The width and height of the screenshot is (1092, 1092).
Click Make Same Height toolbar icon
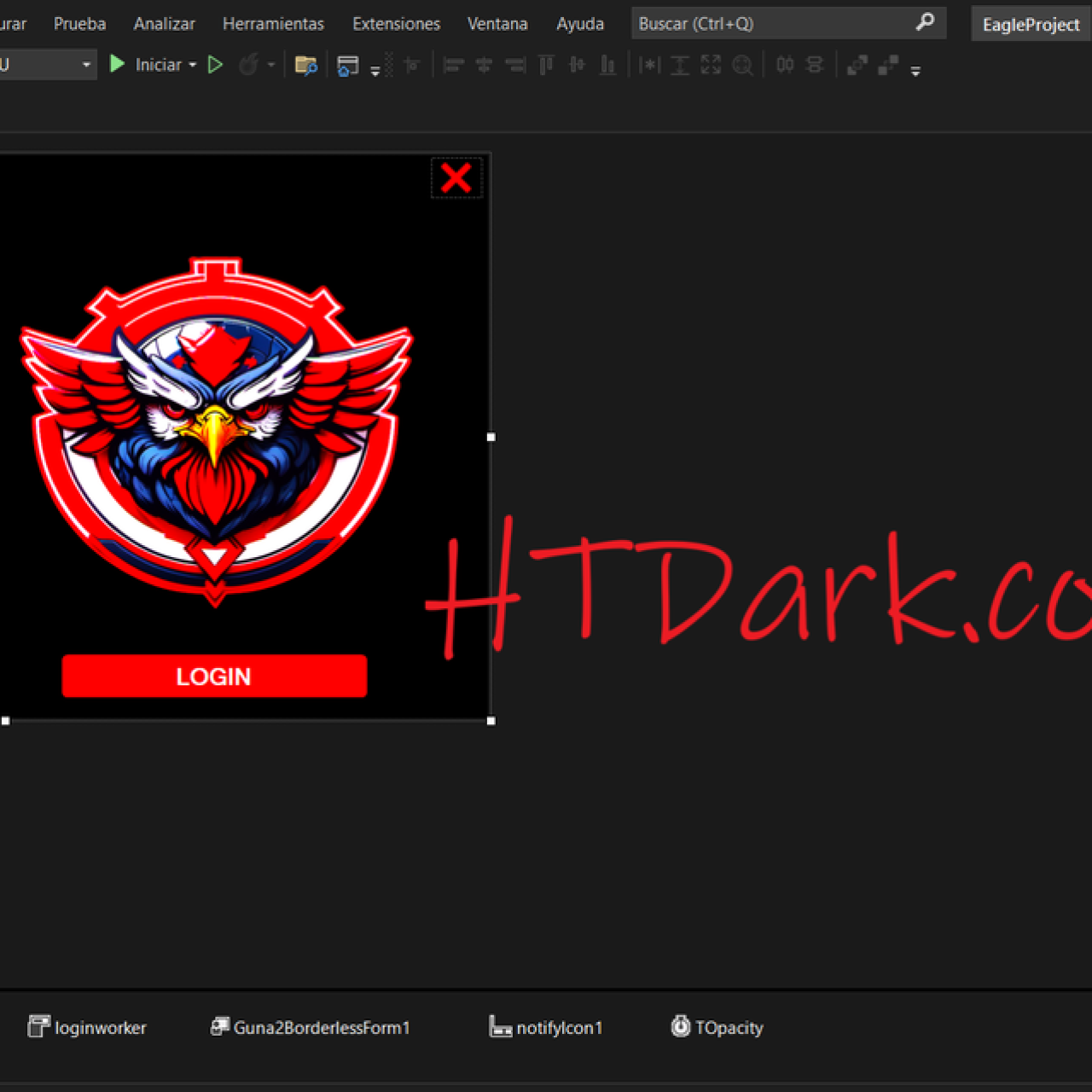click(680, 65)
